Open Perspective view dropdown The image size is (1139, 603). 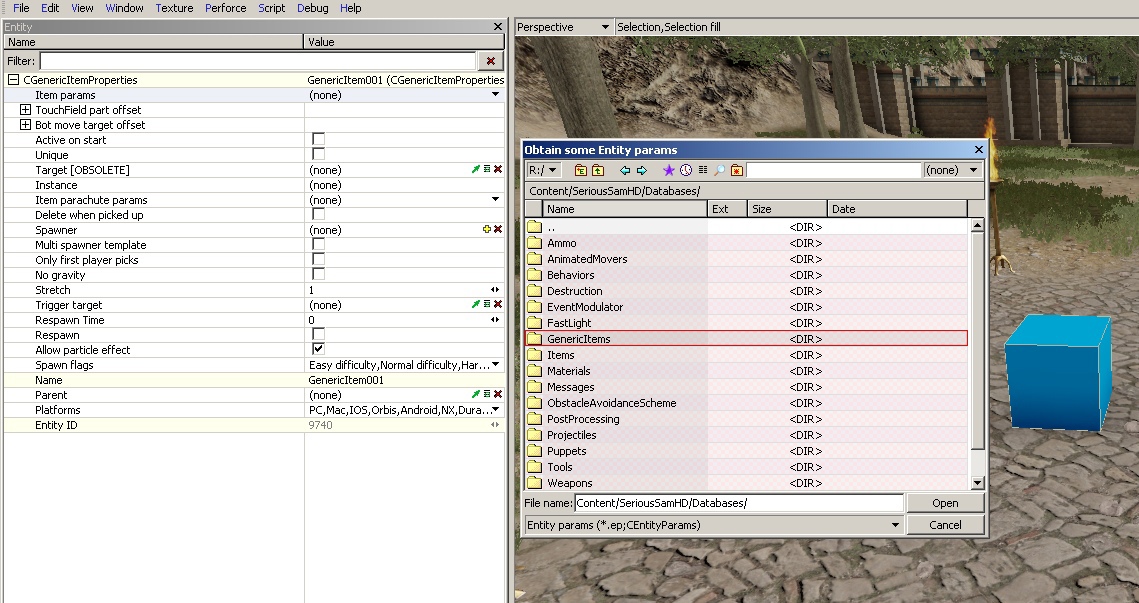click(x=563, y=27)
